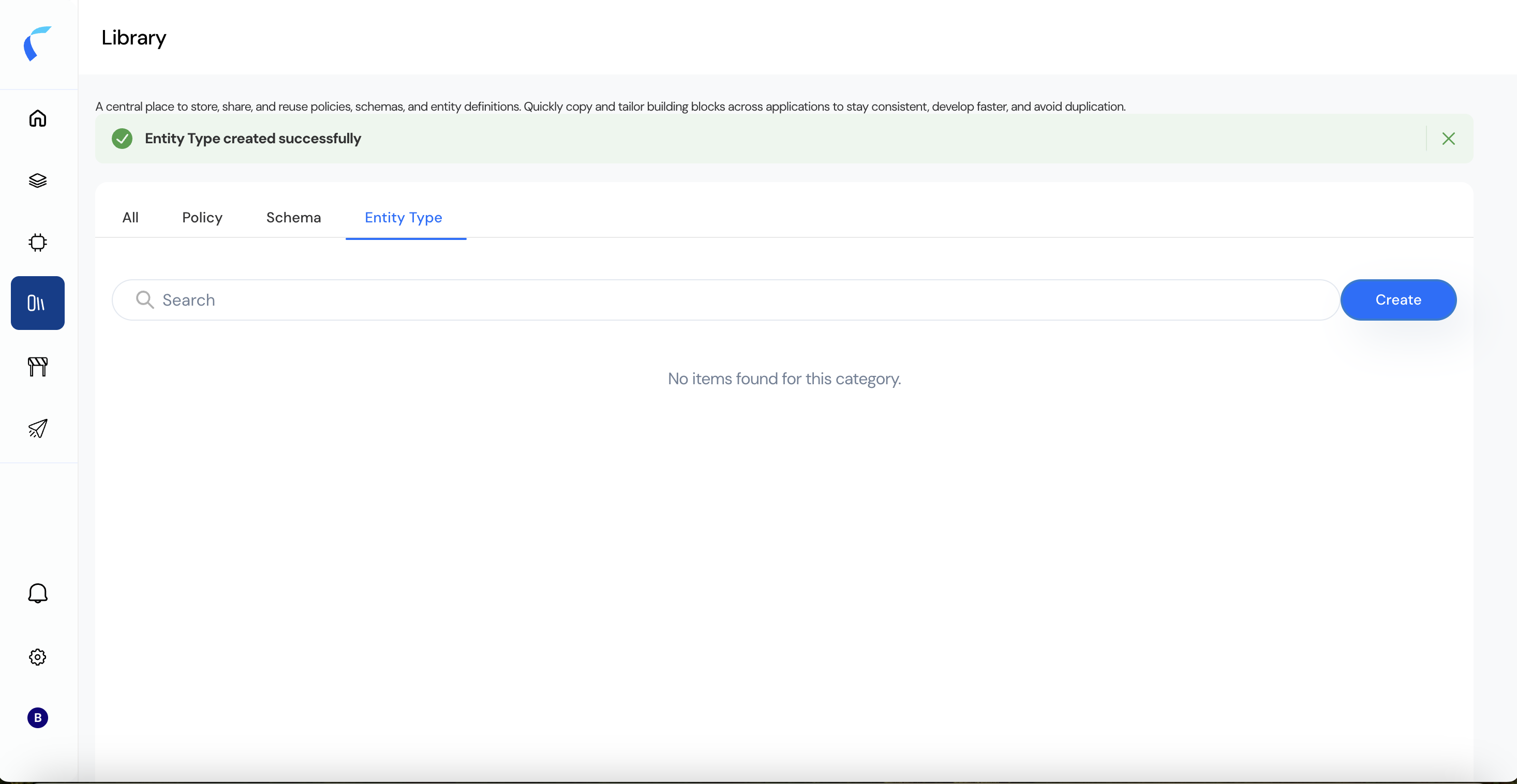
Task: Switch to the All tab
Action: coord(130,218)
